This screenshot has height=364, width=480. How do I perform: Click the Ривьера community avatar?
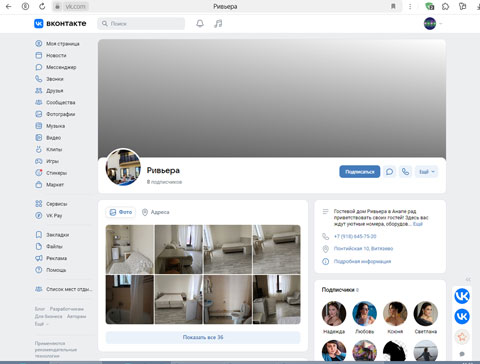pyautogui.click(x=123, y=167)
